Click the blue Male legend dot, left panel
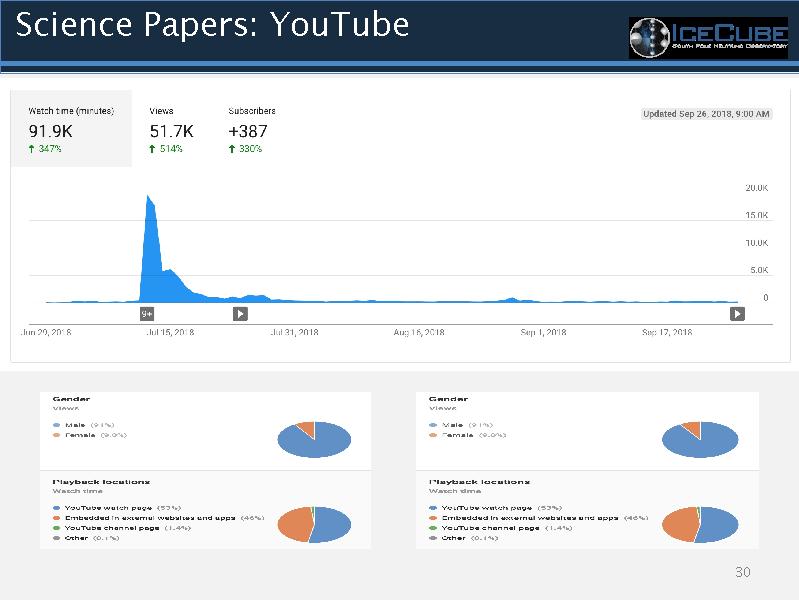 click(56, 424)
